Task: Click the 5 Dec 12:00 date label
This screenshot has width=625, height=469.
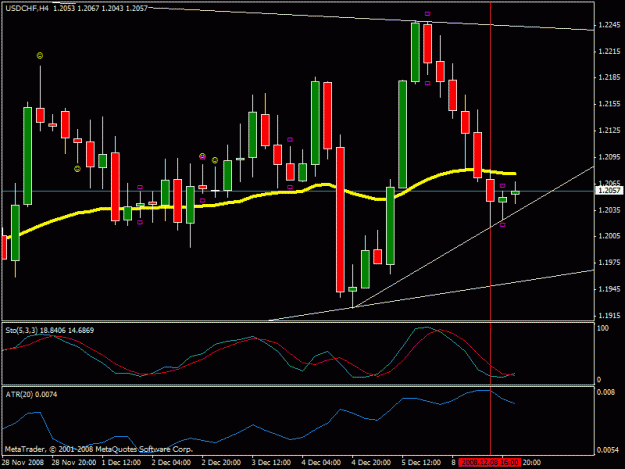Action: click(421, 463)
